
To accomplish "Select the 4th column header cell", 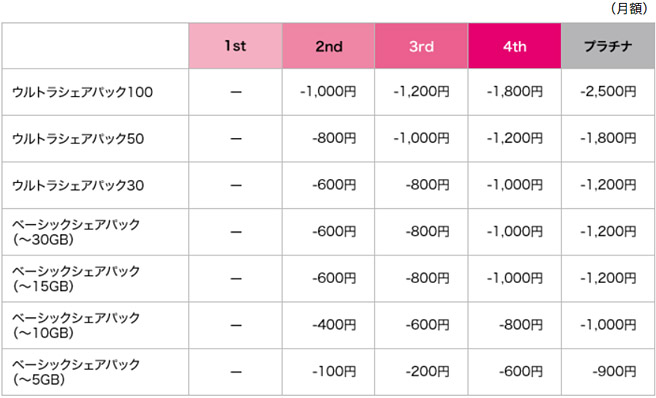I will coord(515,46).
